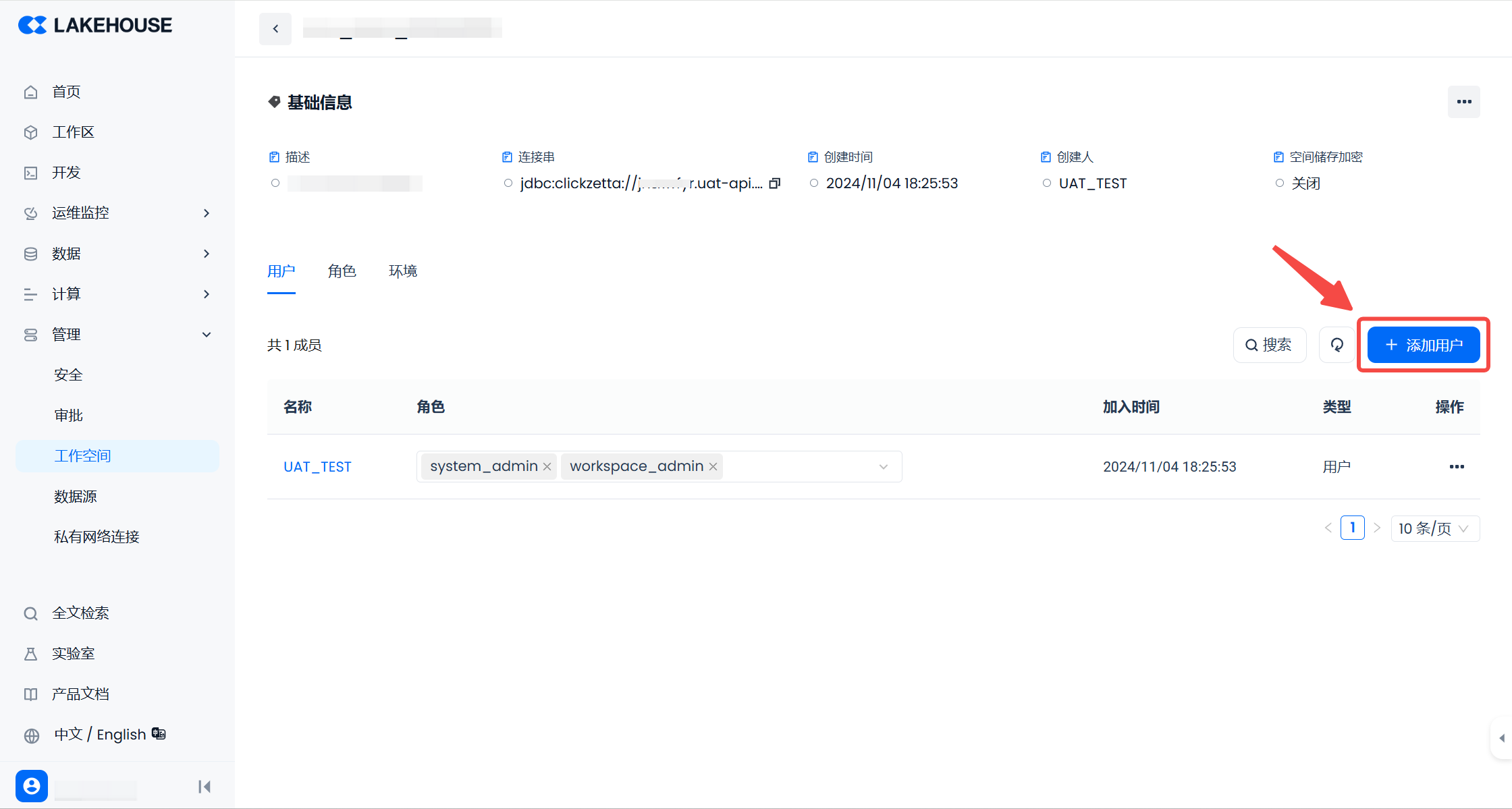The image size is (1512, 809).
Task: Collapse the left sidebar
Action: coord(204,787)
